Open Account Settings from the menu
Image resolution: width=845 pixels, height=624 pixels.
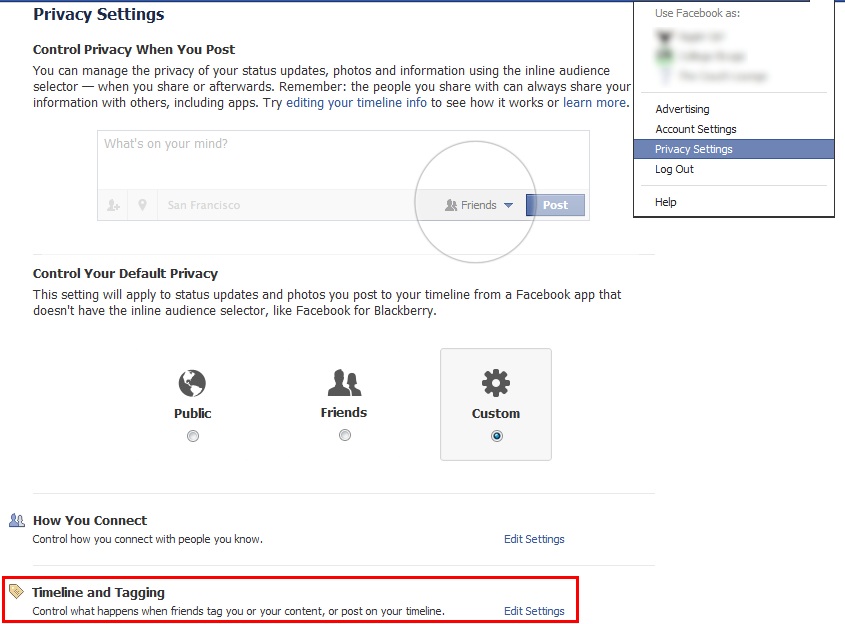[x=695, y=129]
